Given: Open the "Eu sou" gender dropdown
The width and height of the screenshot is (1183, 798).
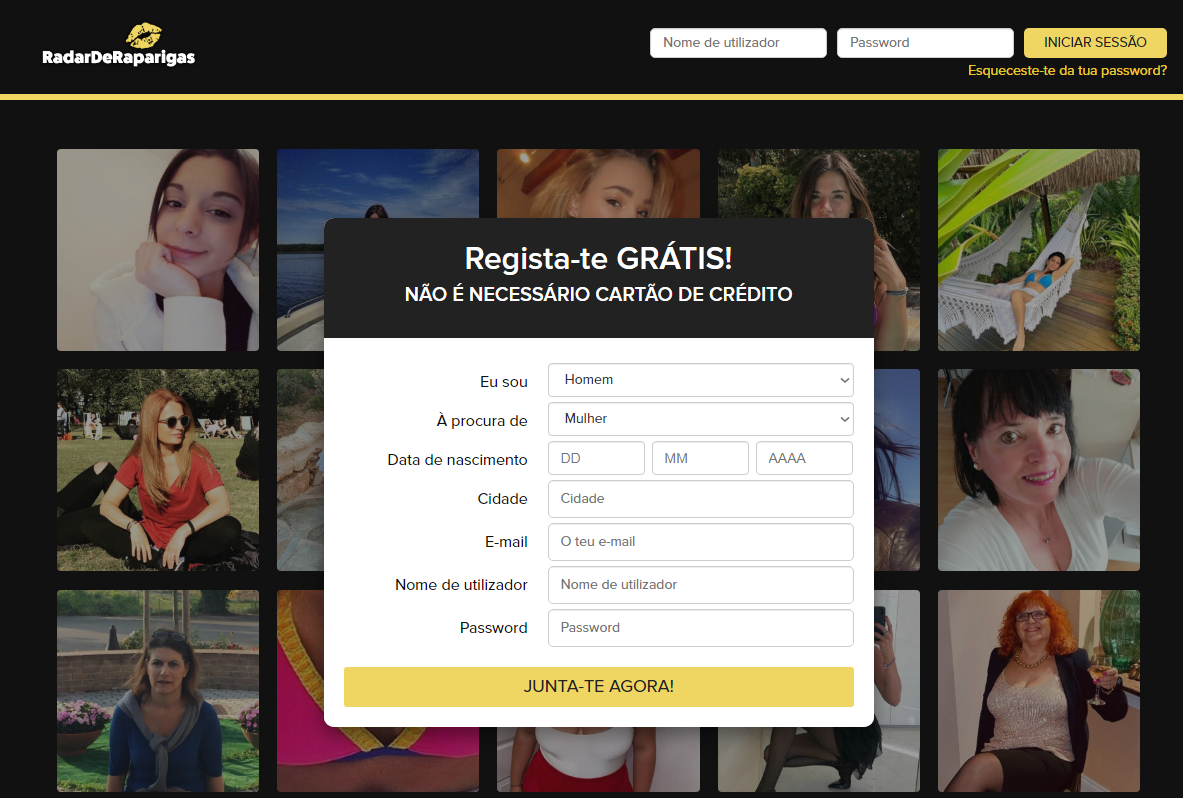Looking at the screenshot, I should point(700,380).
